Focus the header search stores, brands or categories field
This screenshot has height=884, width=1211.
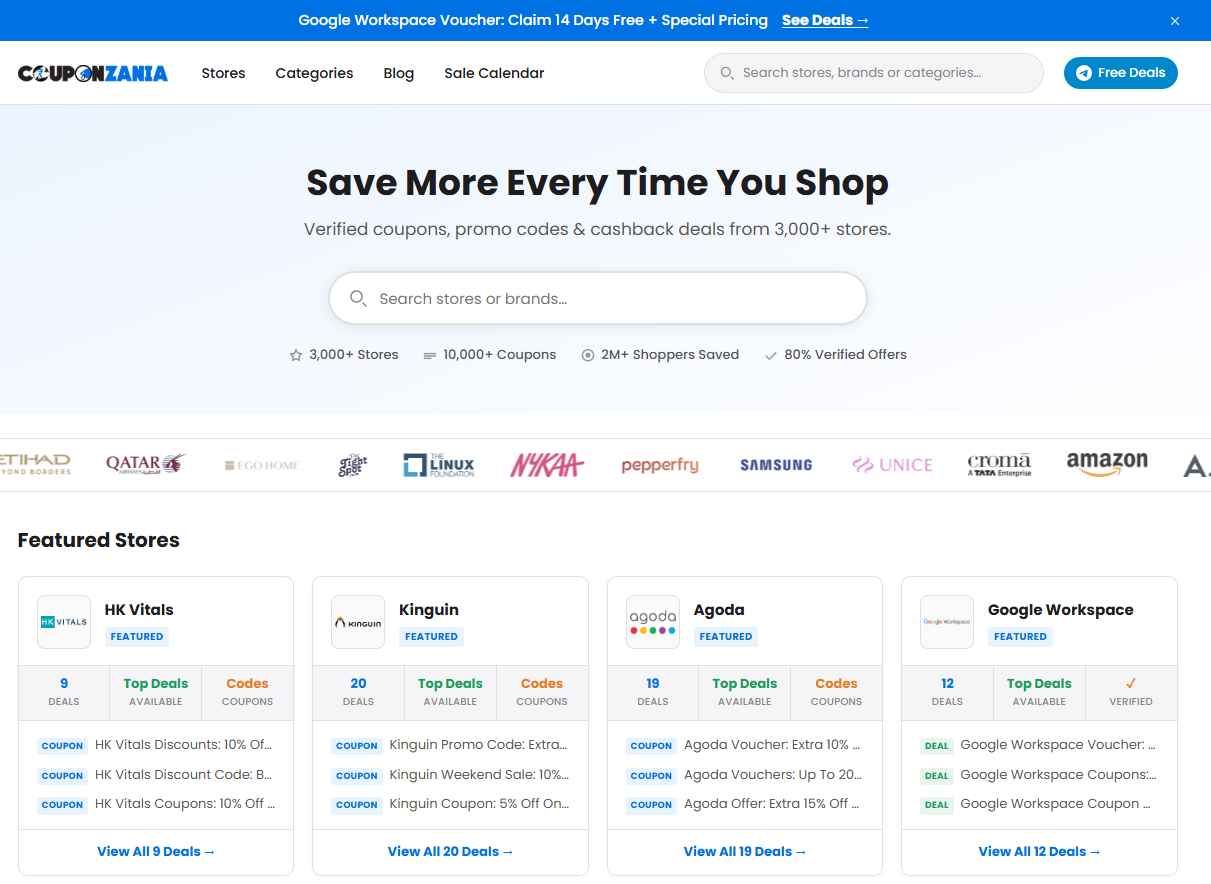pyautogui.click(x=874, y=73)
